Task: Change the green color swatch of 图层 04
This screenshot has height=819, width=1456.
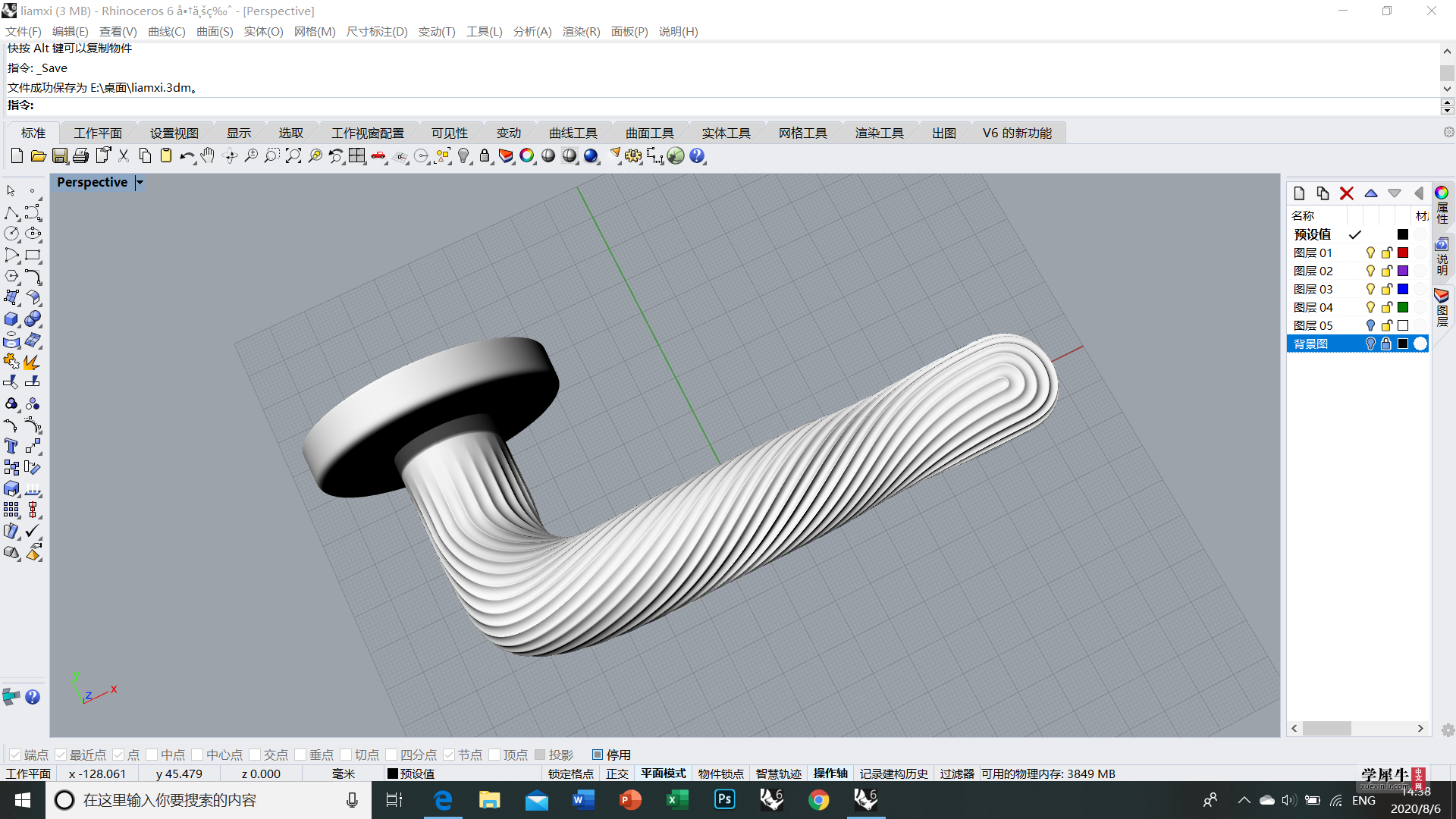Action: click(1403, 308)
